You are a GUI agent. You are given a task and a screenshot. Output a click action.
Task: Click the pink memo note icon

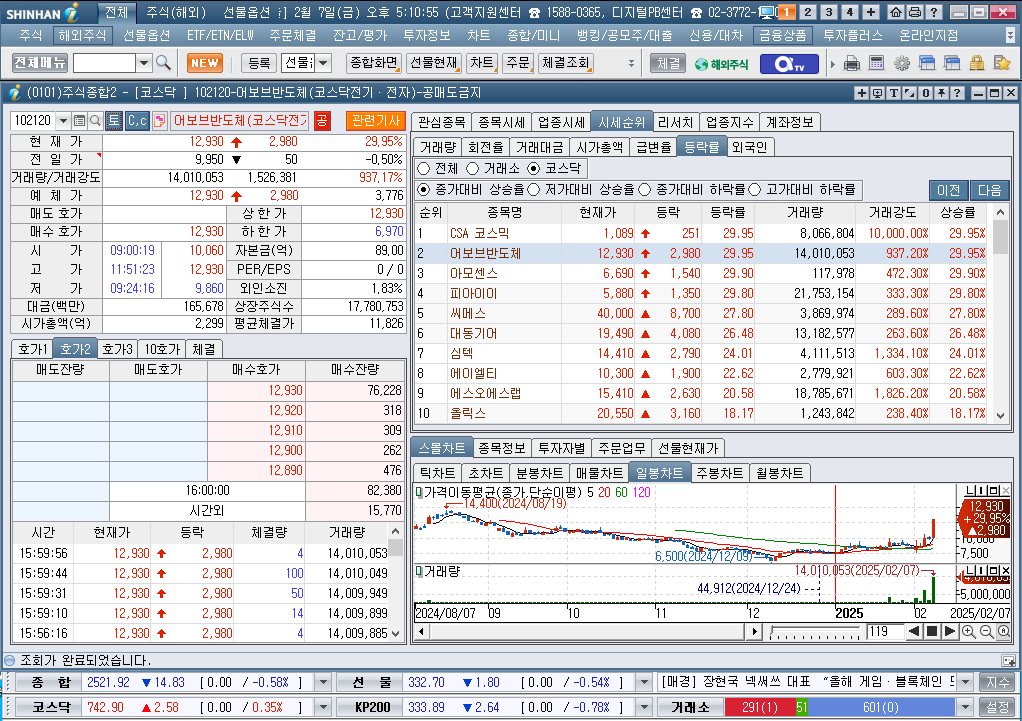(x=160, y=121)
